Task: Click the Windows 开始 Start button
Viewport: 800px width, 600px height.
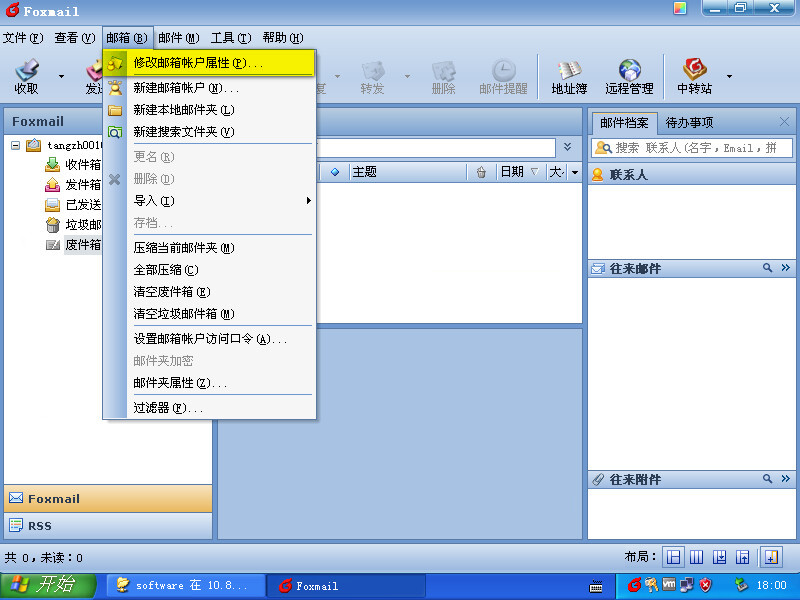Action: tap(42, 585)
